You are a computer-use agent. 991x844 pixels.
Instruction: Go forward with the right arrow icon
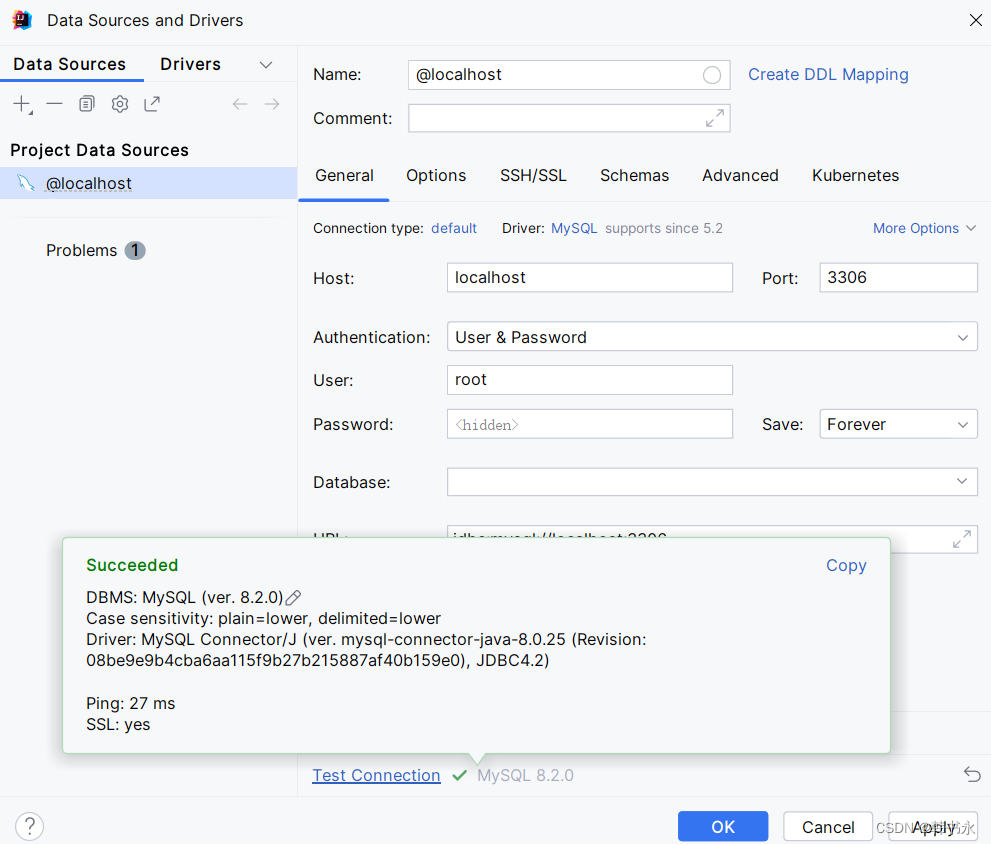tap(272, 104)
